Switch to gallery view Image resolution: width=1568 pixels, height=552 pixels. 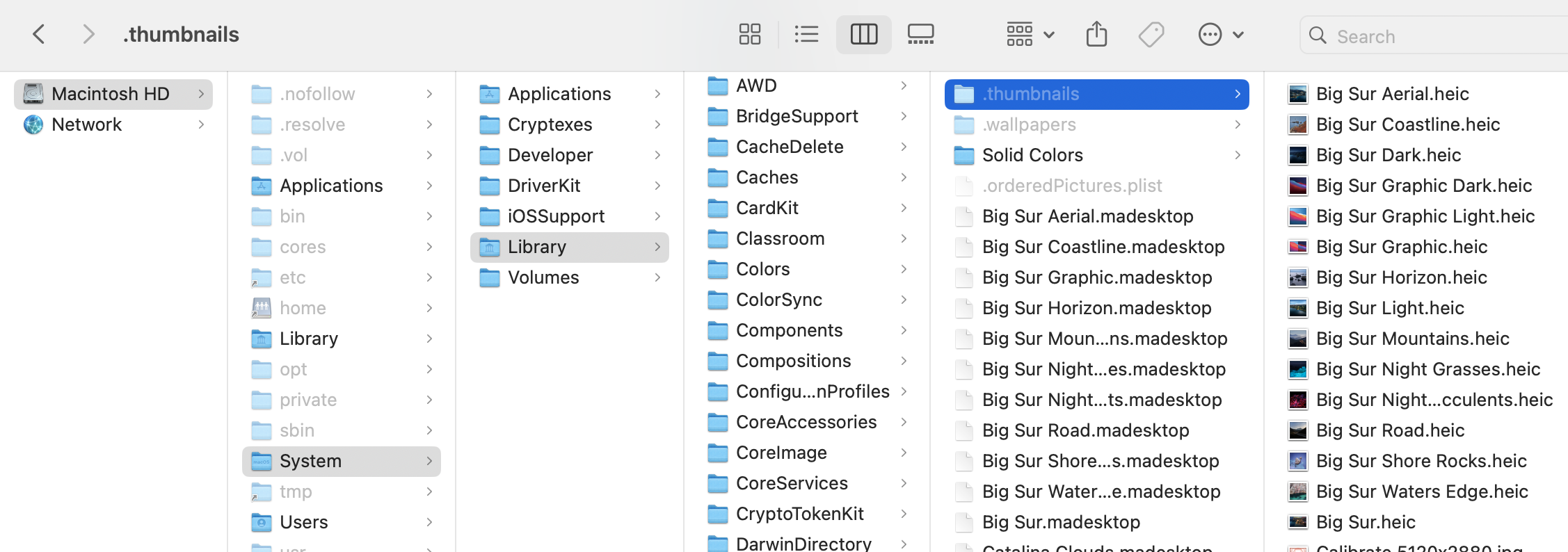click(x=920, y=34)
